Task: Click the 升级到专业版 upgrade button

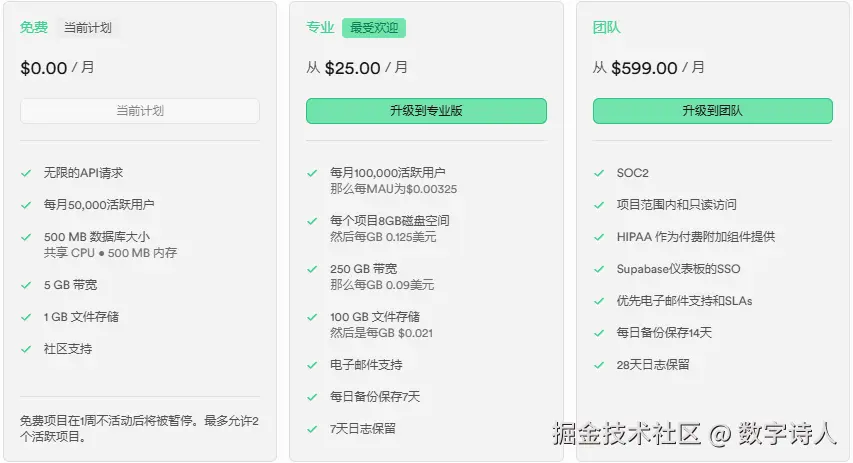Action: coord(426,111)
